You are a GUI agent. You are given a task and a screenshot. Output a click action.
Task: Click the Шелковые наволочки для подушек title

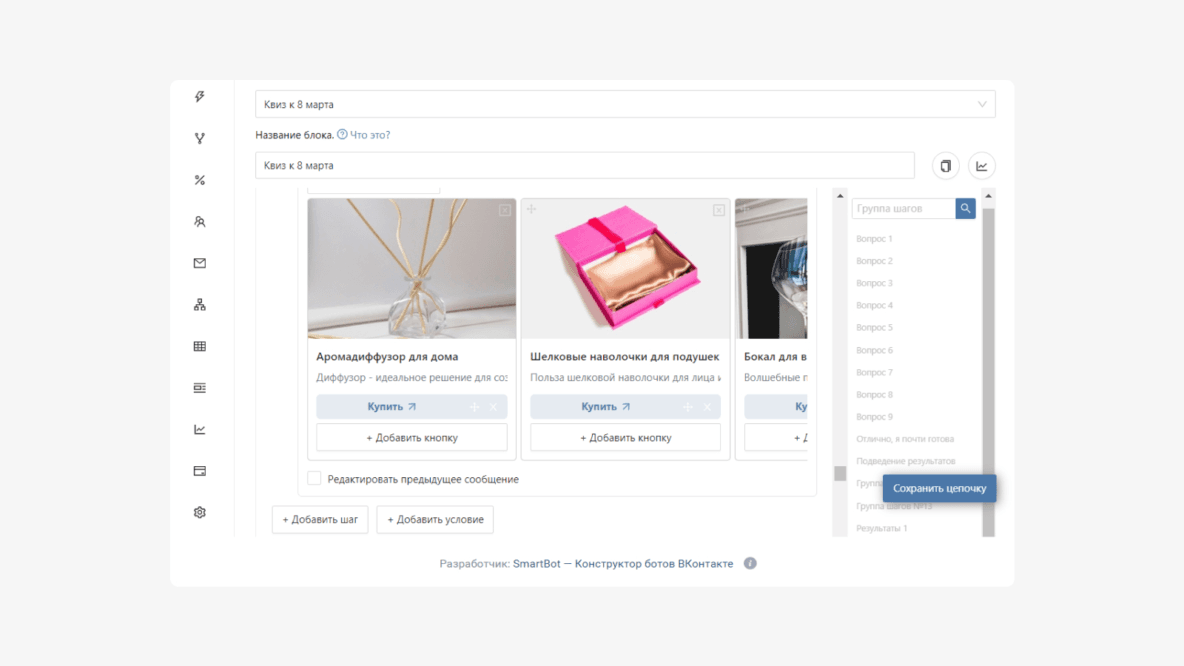point(624,356)
